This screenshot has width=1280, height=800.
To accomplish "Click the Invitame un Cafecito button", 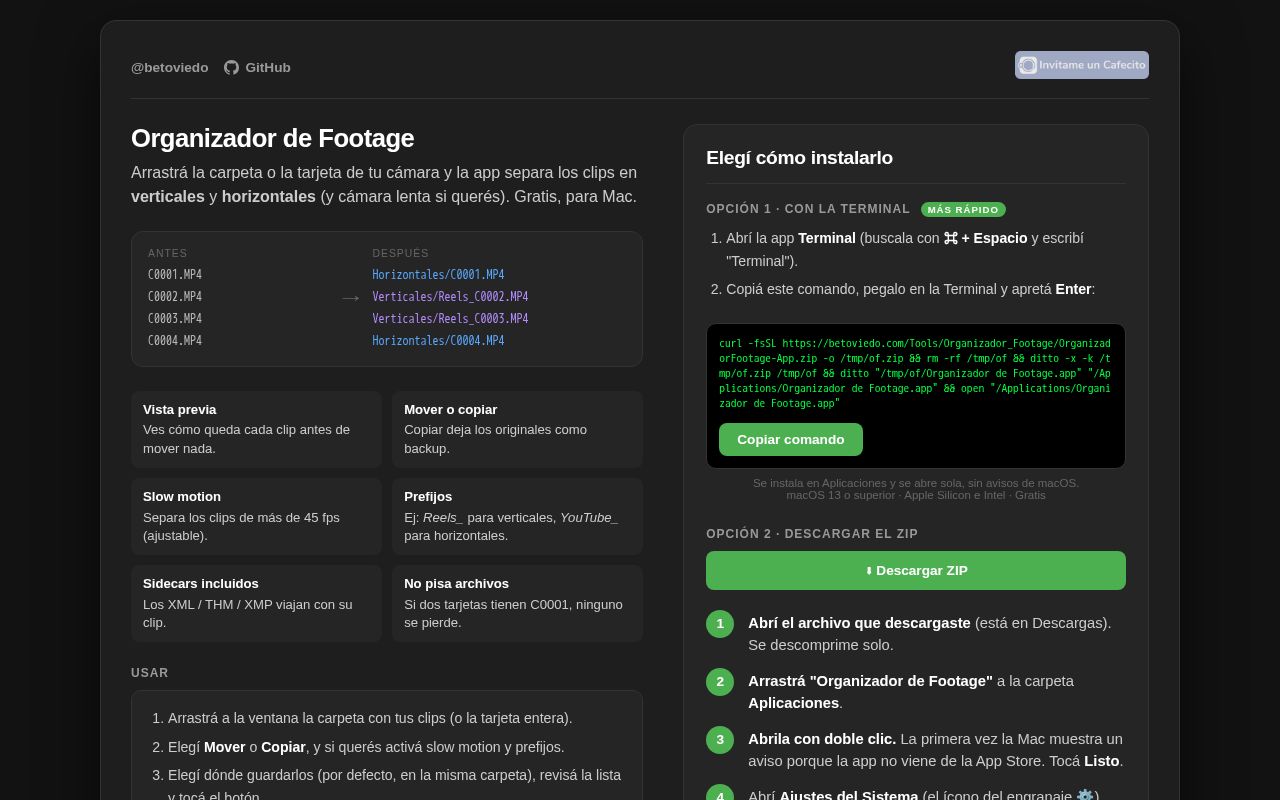I will coord(1082,65).
